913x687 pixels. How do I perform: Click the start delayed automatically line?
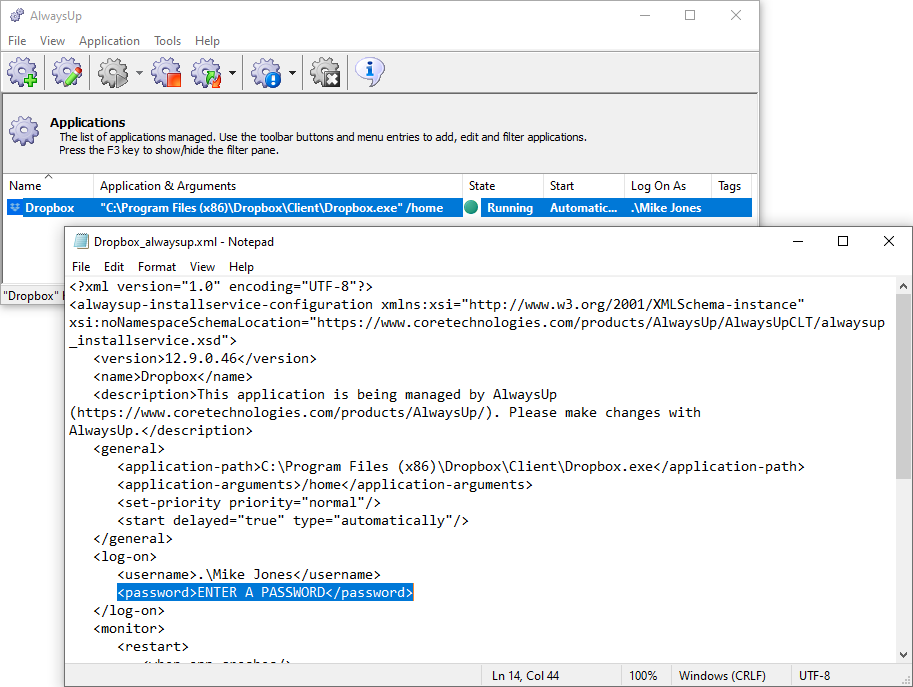pos(293,521)
